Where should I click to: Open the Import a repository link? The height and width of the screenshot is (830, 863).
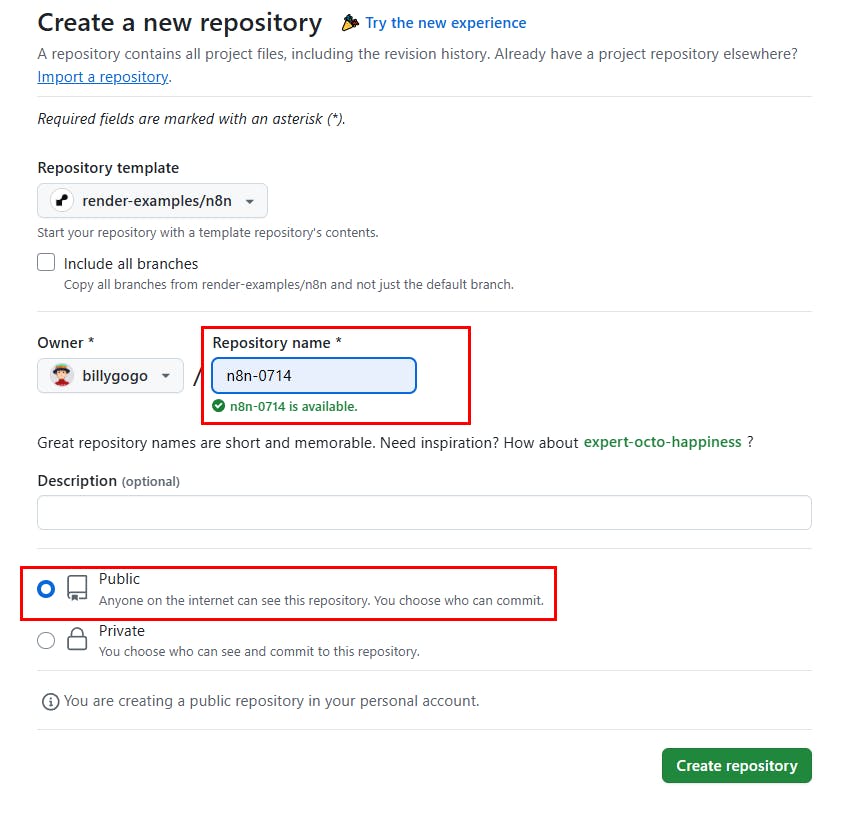click(103, 77)
